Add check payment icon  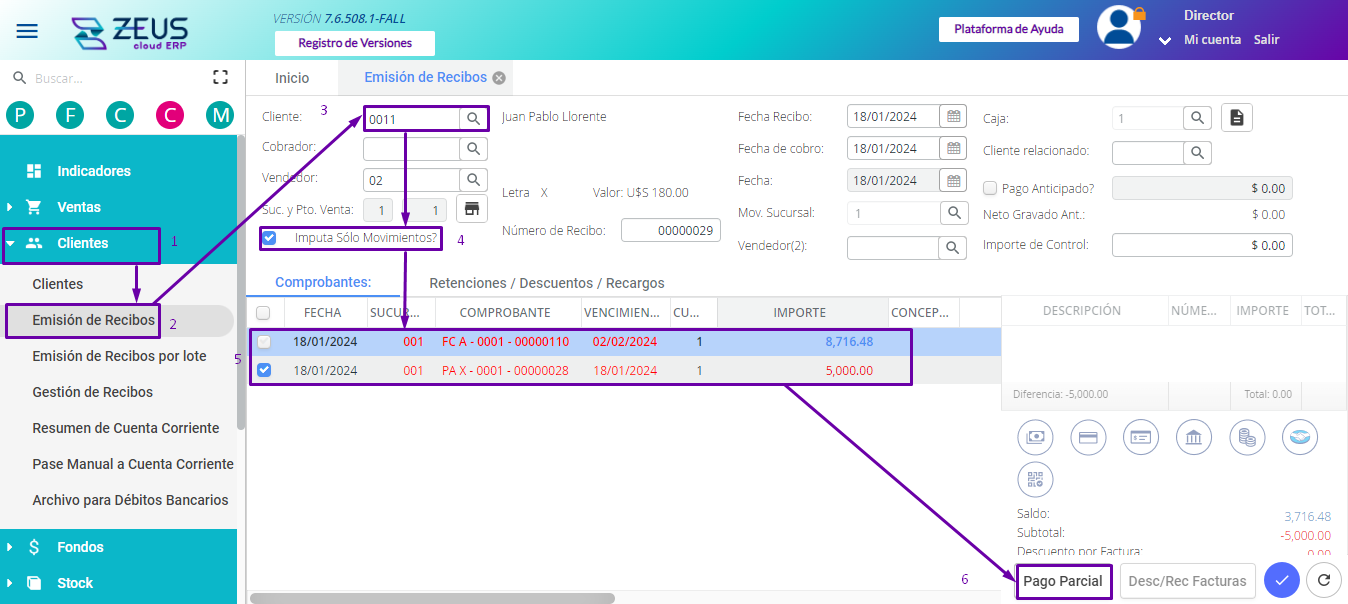(1141, 437)
